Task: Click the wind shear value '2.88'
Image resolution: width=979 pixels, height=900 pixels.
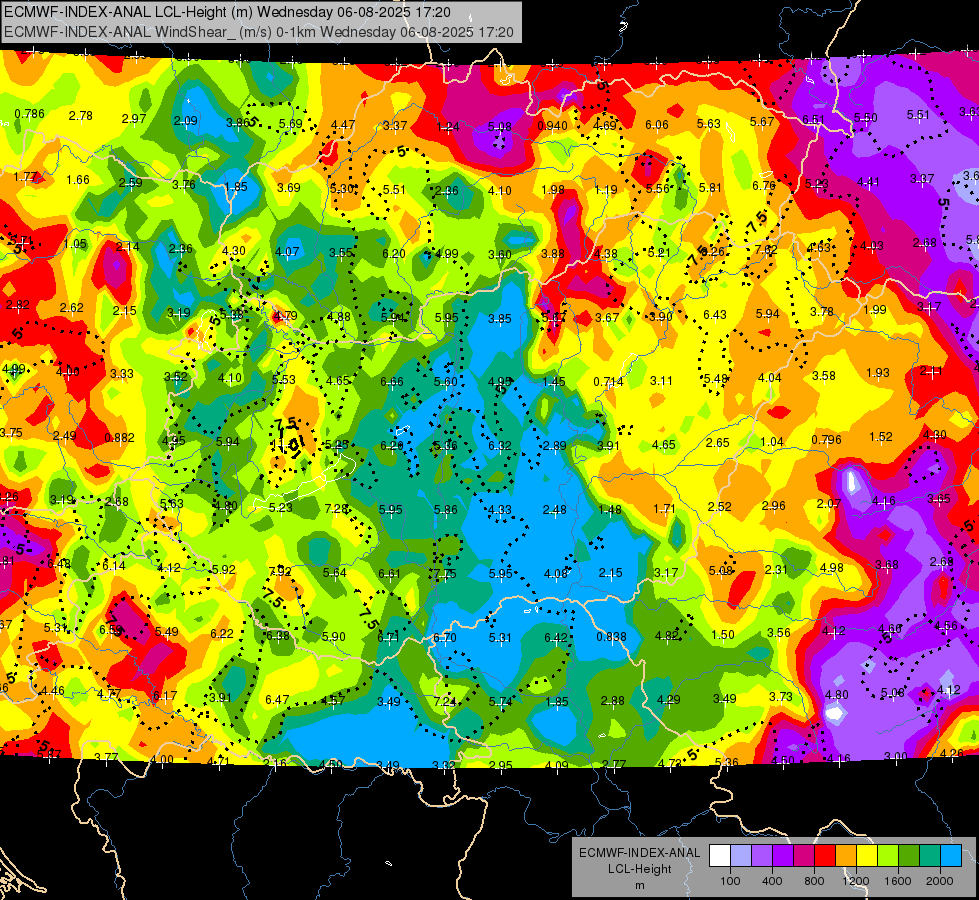Action: 612,701
